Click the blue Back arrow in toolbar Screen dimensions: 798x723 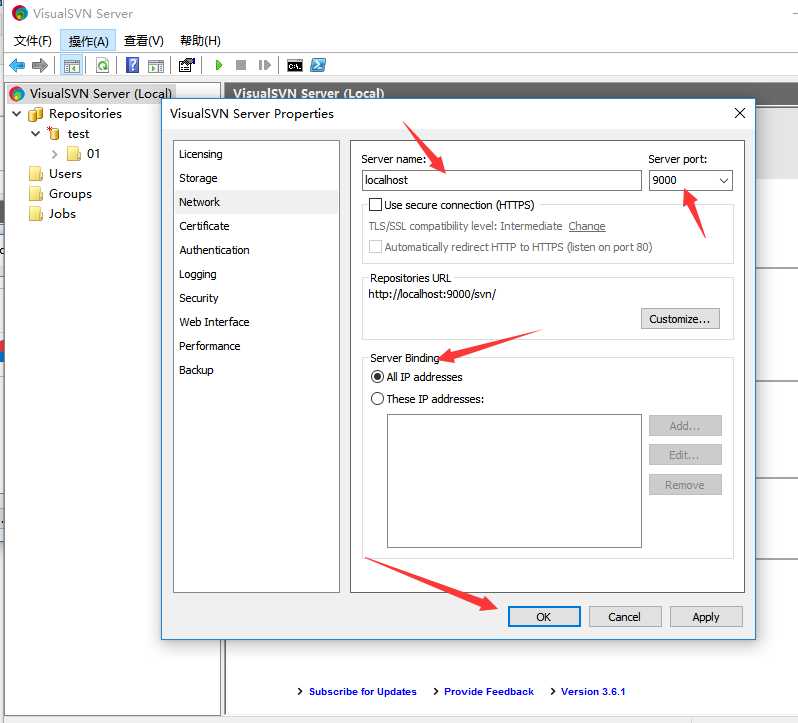click(17, 65)
